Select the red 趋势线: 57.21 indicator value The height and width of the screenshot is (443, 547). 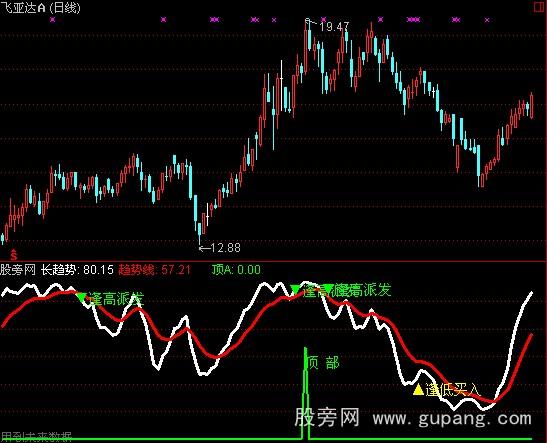click(155, 270)
